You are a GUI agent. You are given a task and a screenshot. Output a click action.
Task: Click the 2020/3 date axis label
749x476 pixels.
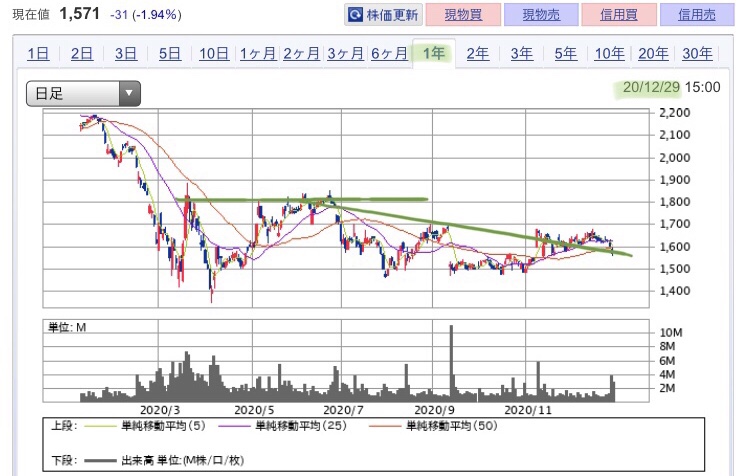pyautogui.click(x=160, y=410)
